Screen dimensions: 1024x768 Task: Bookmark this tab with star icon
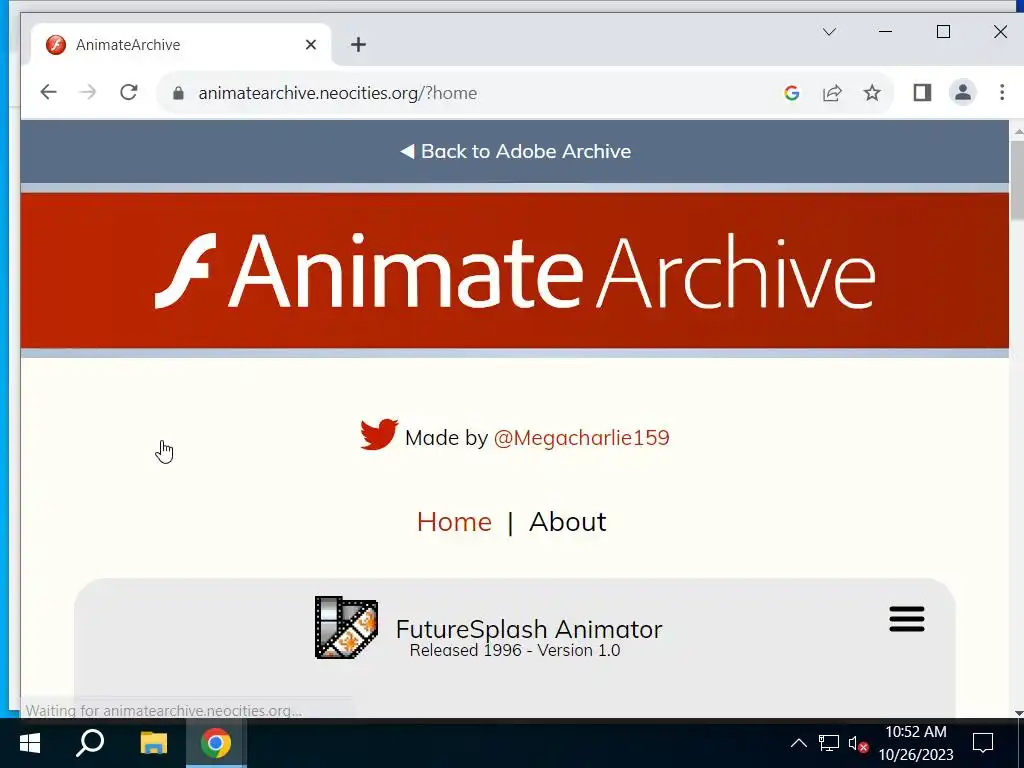point(872,93)
